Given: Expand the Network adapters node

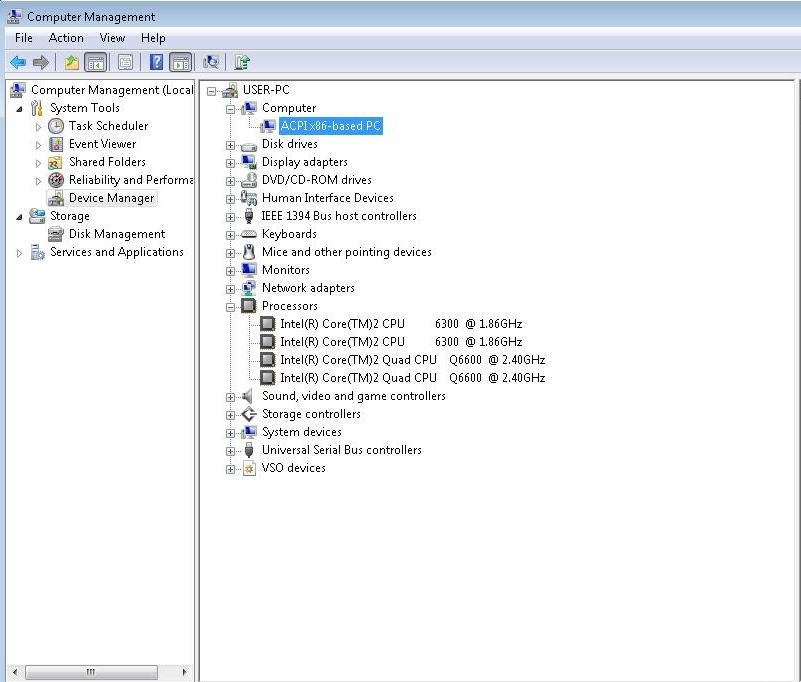Looking at the screenshot, I should coord(231,289).
